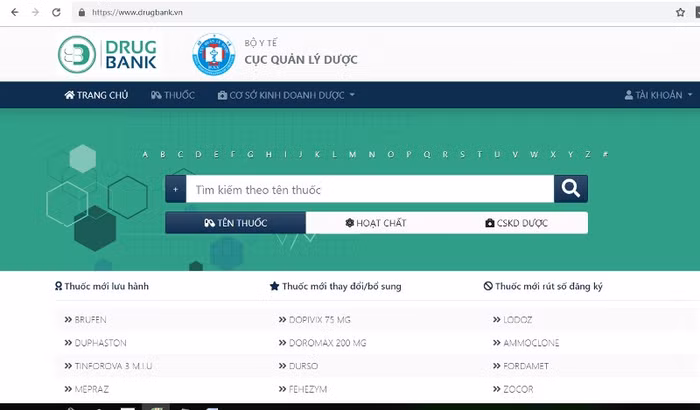Filter drugs by letter X

coord(553,155)
